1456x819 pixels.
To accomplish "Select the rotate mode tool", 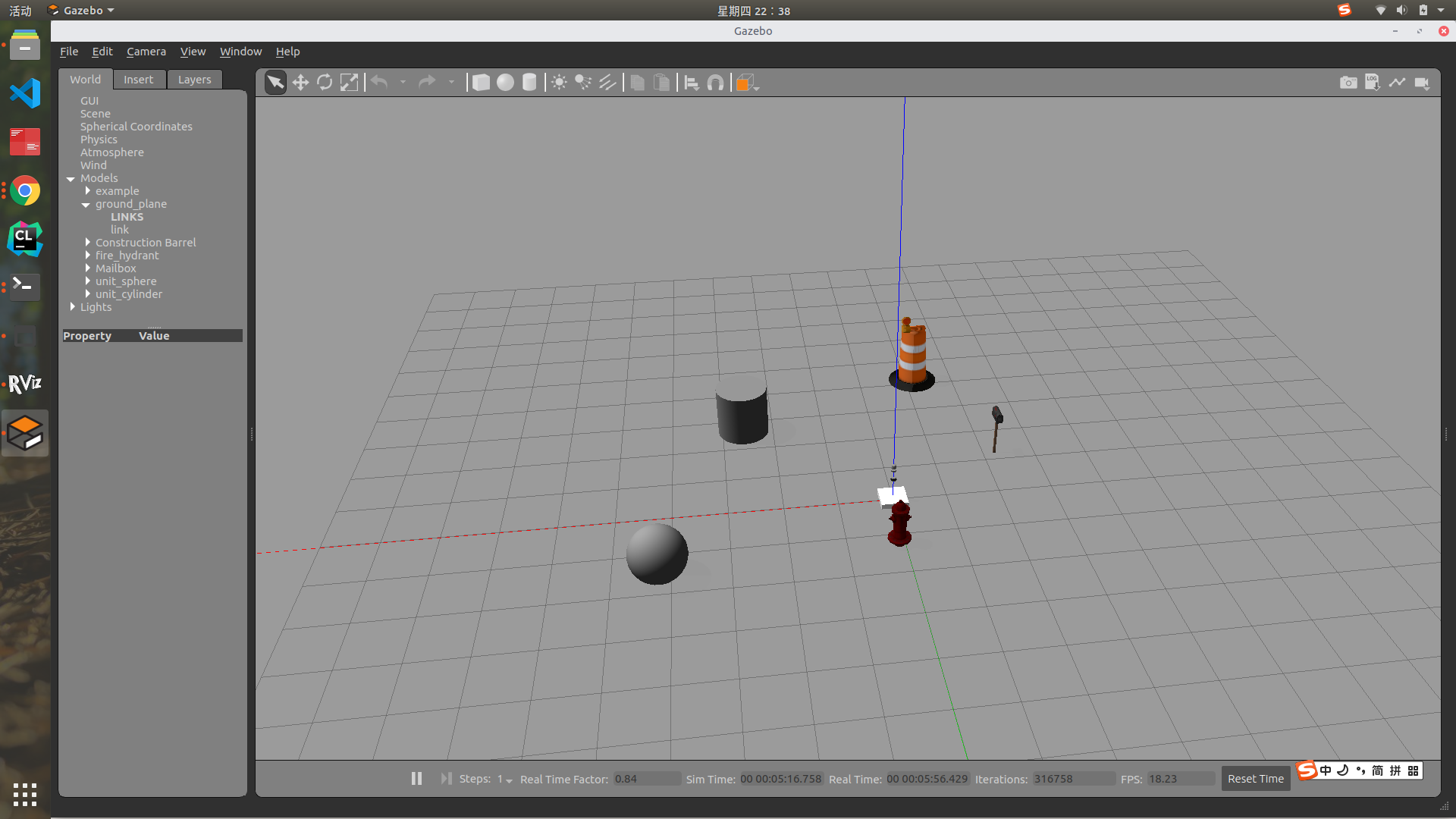I will pos(325,83).
